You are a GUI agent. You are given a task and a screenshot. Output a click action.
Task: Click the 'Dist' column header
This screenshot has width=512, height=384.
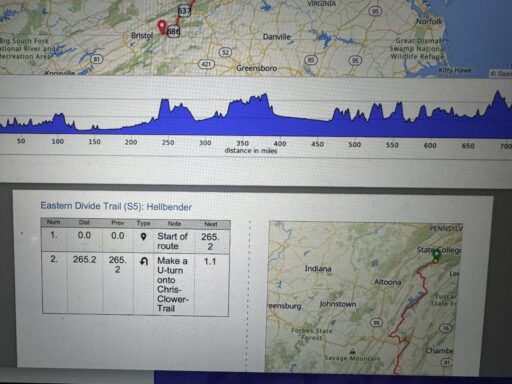84,222
